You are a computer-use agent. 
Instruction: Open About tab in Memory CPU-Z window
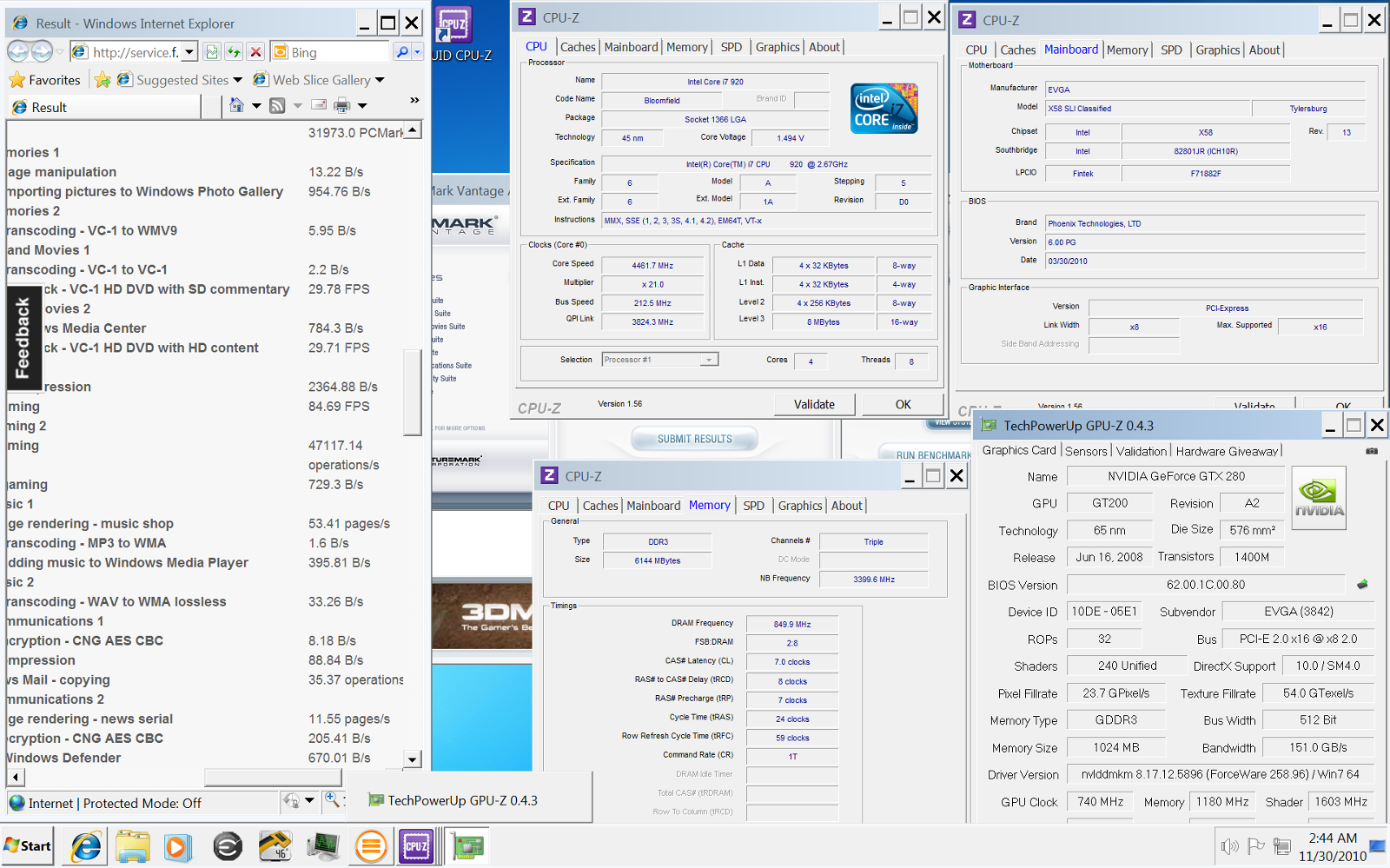click(846, 506)
